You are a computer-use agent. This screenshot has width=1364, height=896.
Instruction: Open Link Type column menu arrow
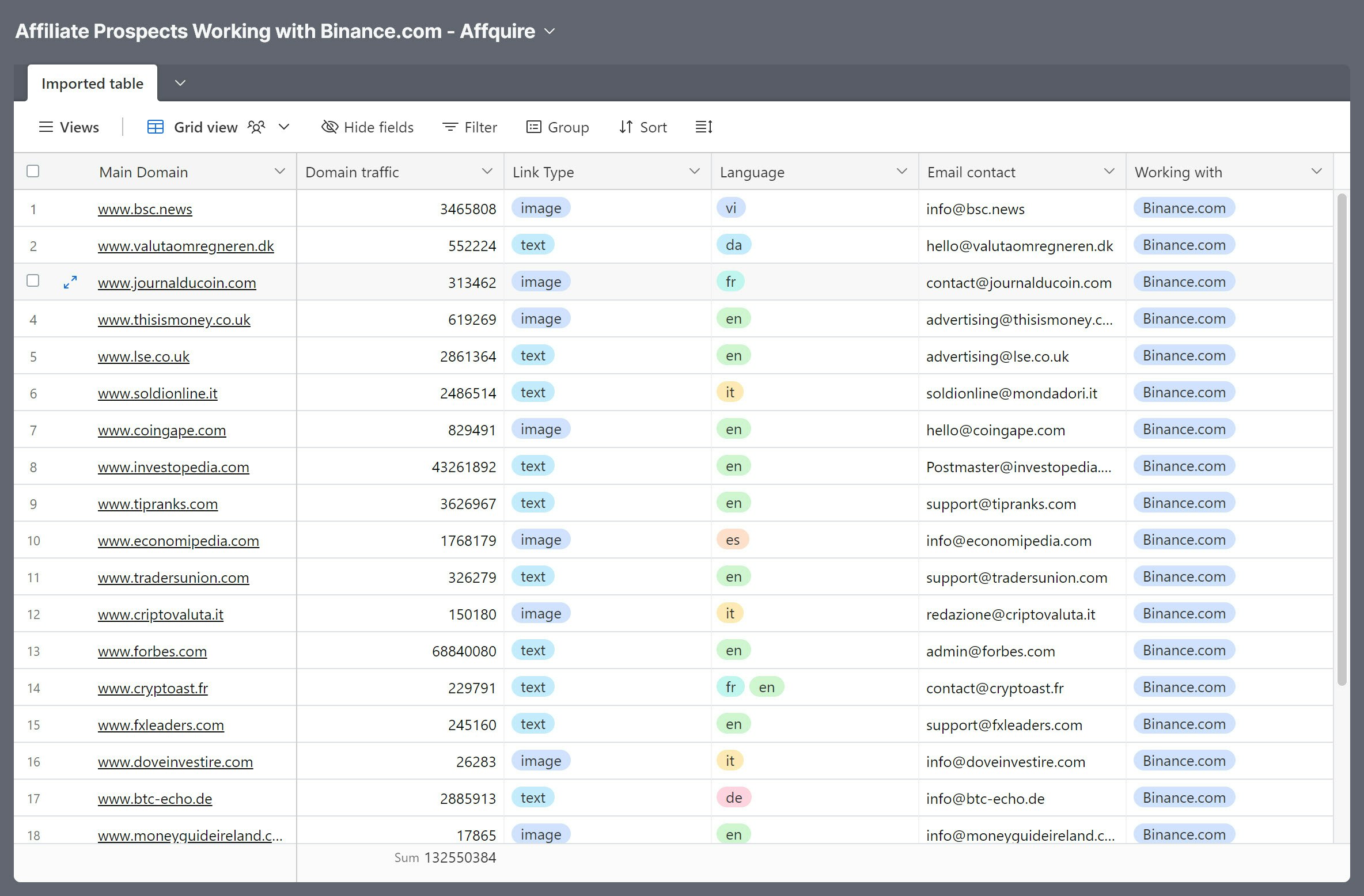click(695, 172)
